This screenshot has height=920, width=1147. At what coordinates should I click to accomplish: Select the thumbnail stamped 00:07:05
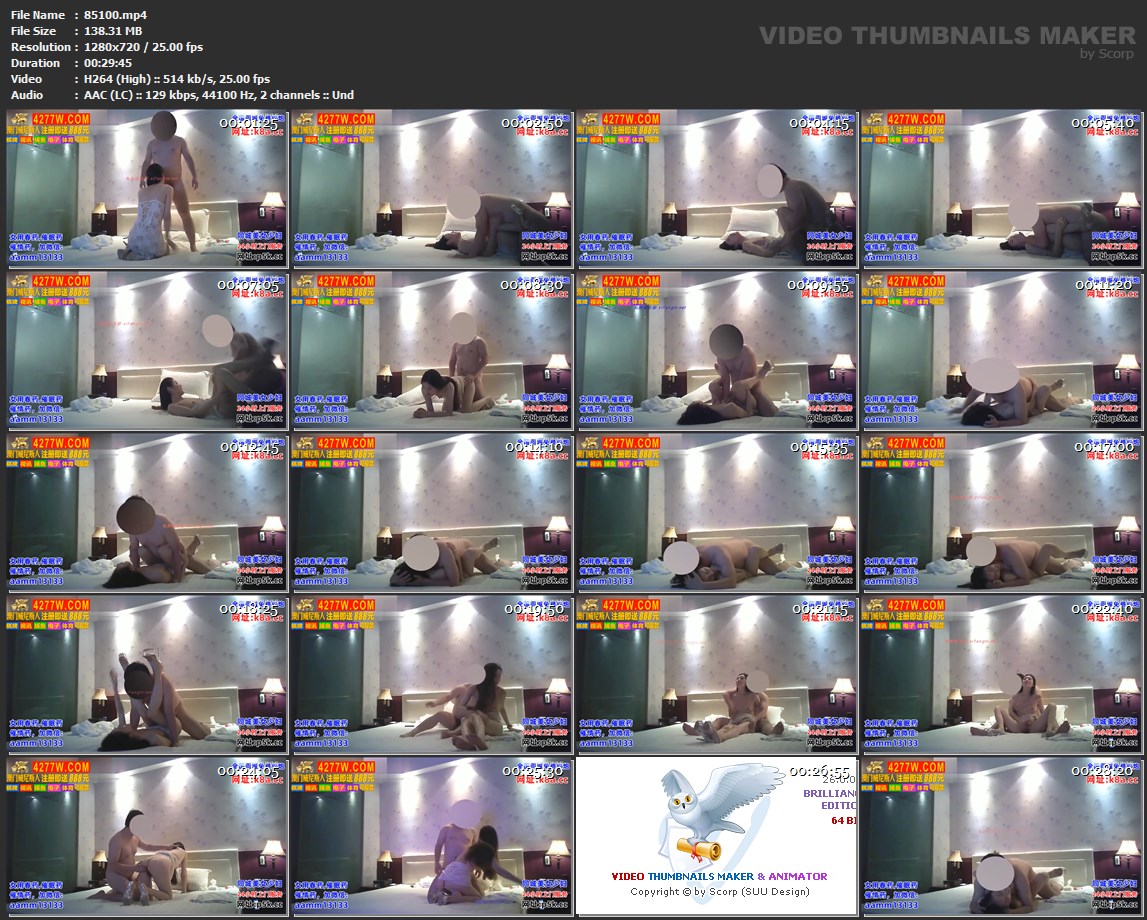[147, 350]
